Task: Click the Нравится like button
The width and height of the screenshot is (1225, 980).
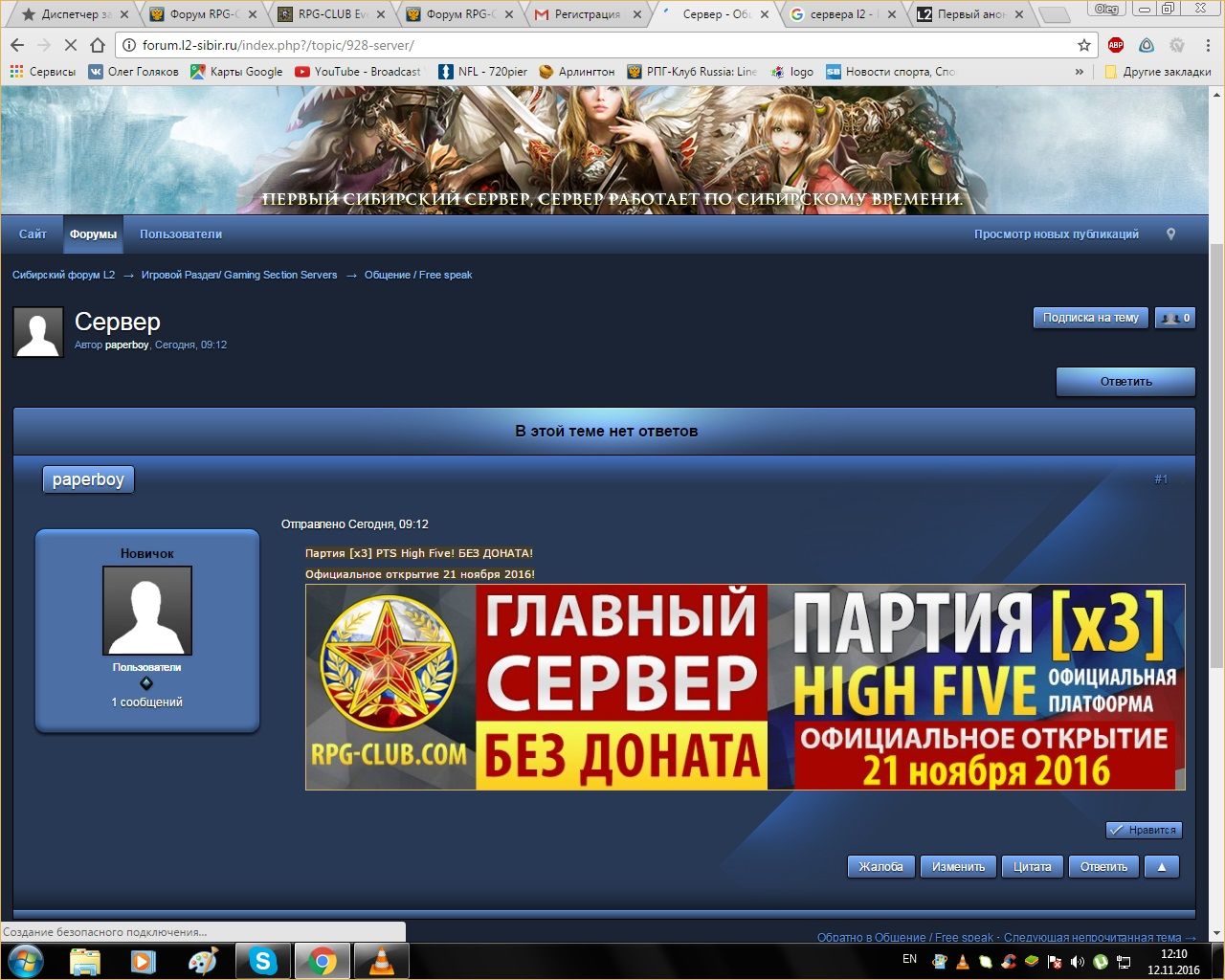Action: (x=1144, y=830)
